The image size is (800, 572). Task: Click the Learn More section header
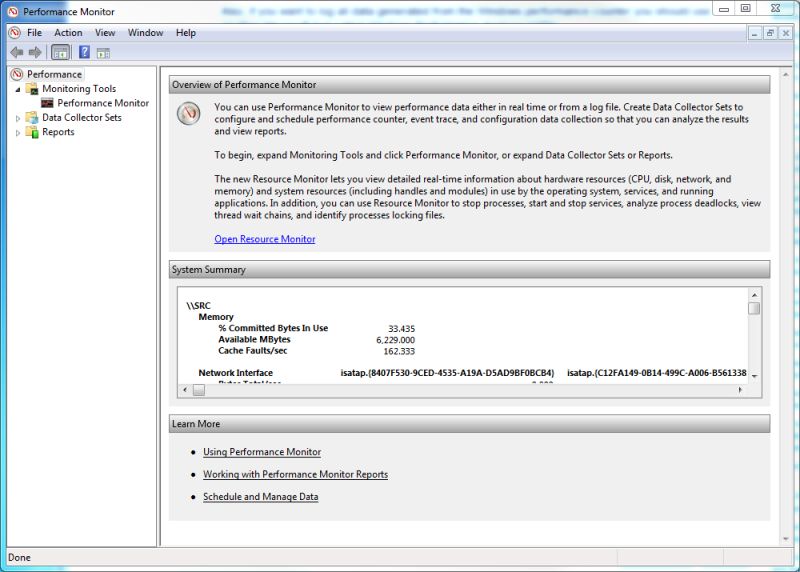[469, 424]
